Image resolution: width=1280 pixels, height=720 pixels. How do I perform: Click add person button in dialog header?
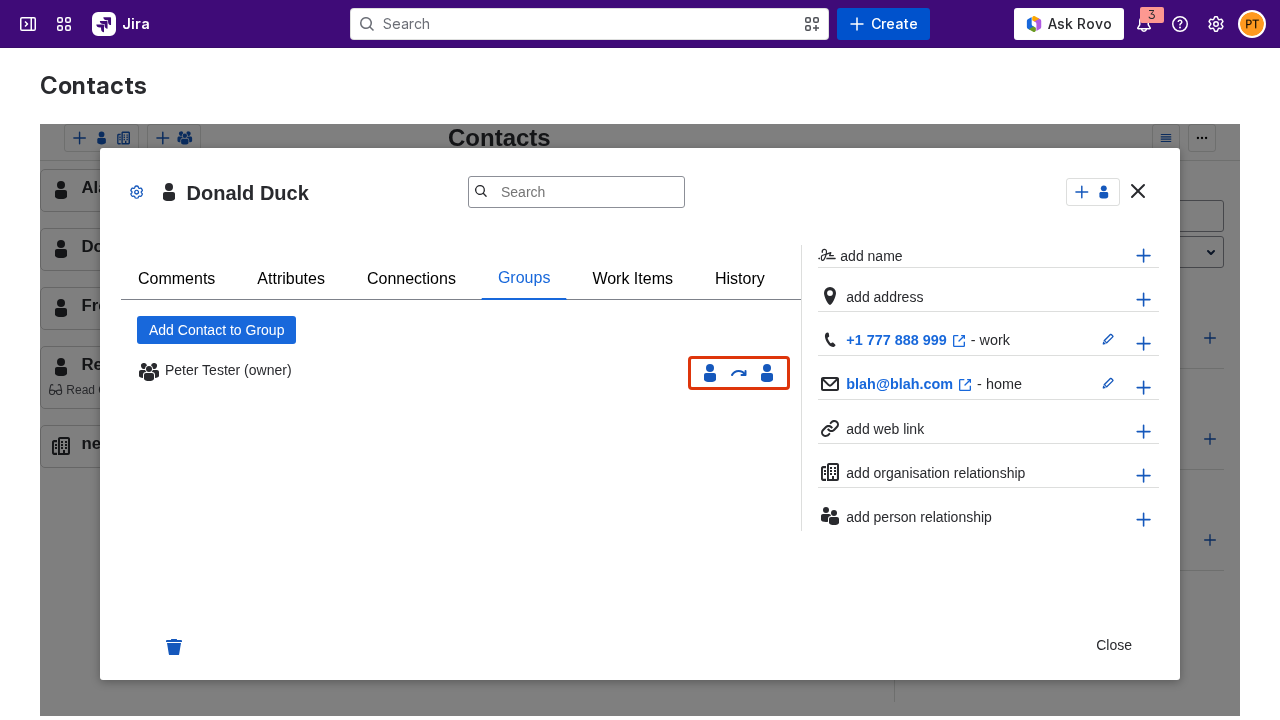1092,192
